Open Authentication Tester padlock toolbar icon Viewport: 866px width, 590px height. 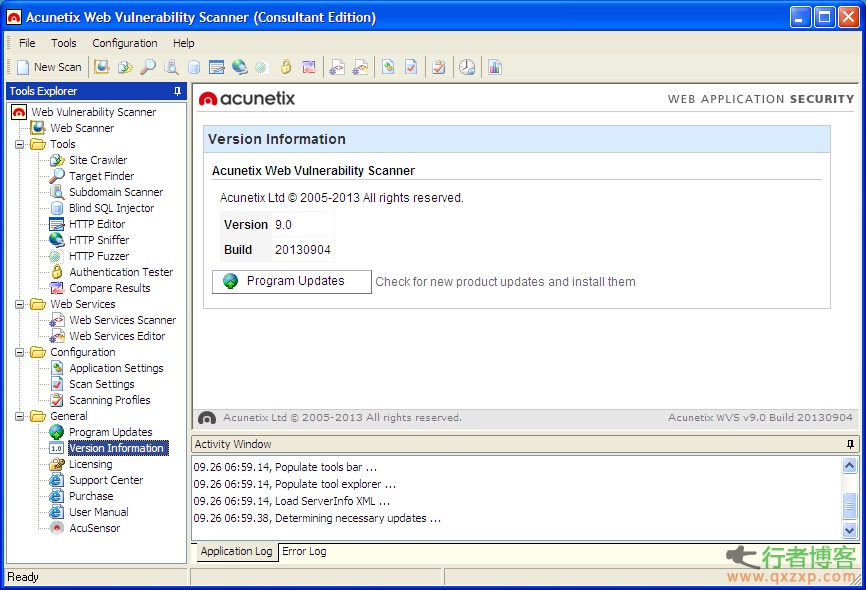(286, 67)
